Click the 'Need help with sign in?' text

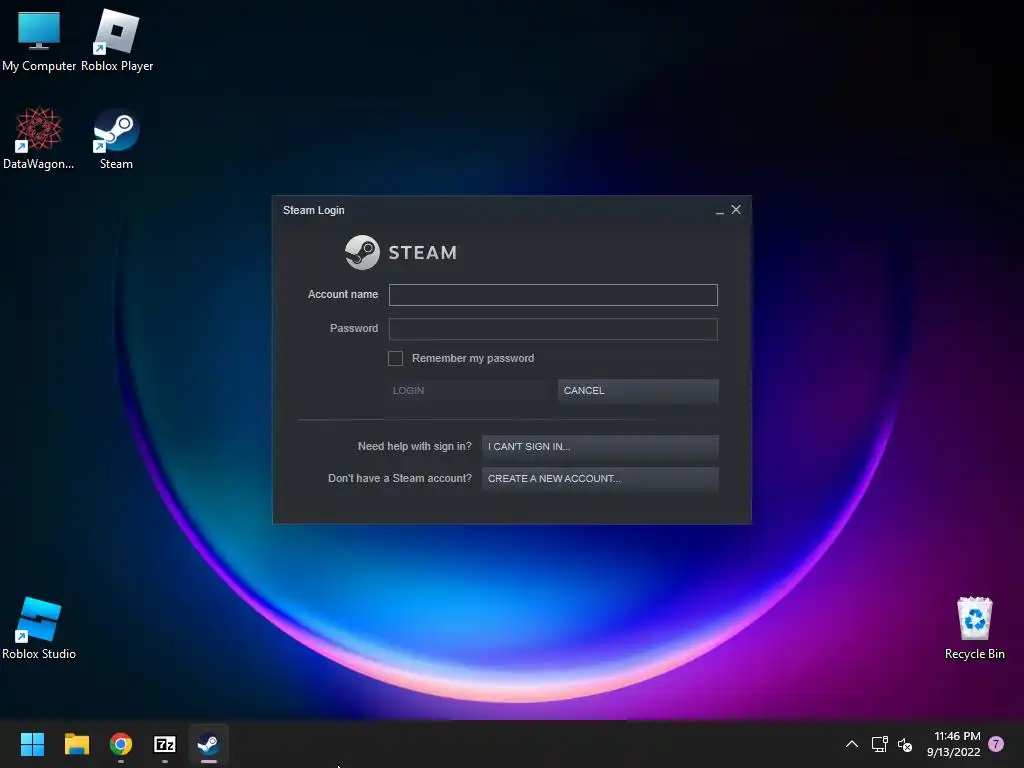[x=415, y=446]
